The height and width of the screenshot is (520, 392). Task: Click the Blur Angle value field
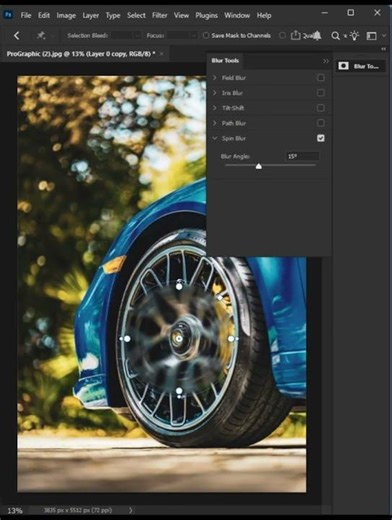pyautogui.click(x=303, y=156)
